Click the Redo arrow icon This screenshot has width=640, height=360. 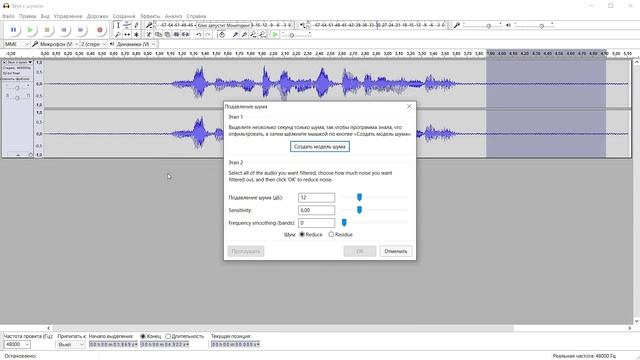[208, 35]
